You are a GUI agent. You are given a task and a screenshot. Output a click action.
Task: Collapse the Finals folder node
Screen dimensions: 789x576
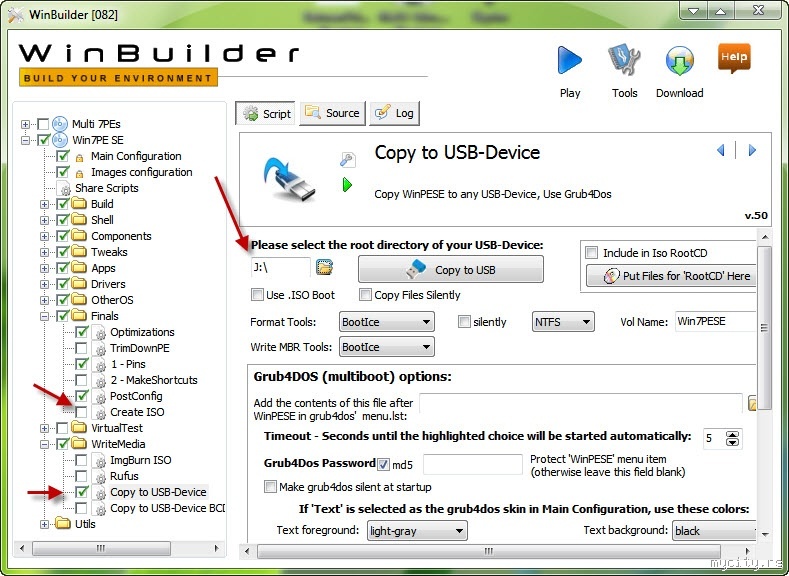44,316
